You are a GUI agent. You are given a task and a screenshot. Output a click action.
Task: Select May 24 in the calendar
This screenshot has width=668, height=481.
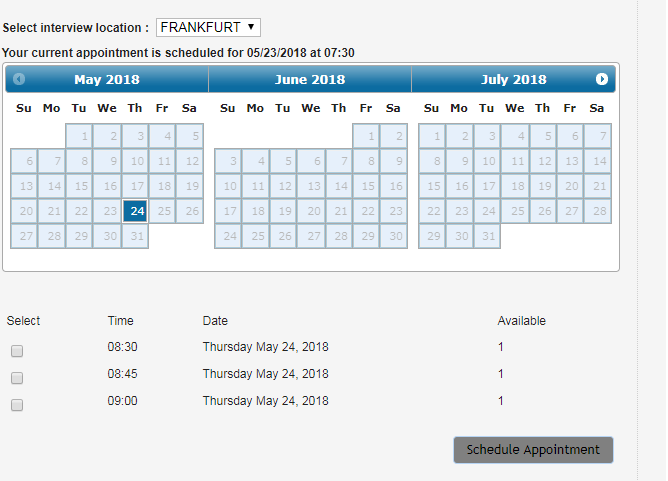tap(135, 211)
